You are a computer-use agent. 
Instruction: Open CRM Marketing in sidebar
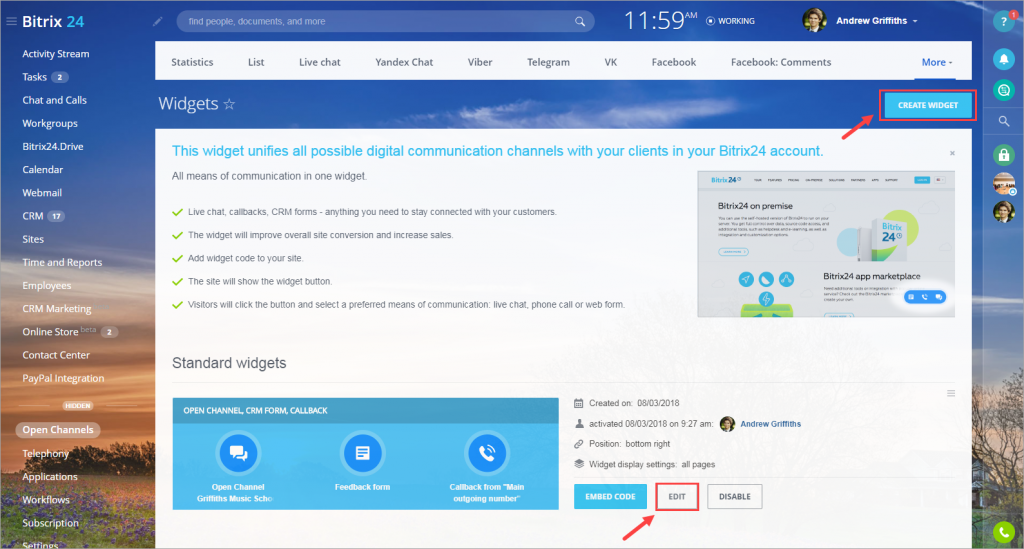[x=57, y=309]
